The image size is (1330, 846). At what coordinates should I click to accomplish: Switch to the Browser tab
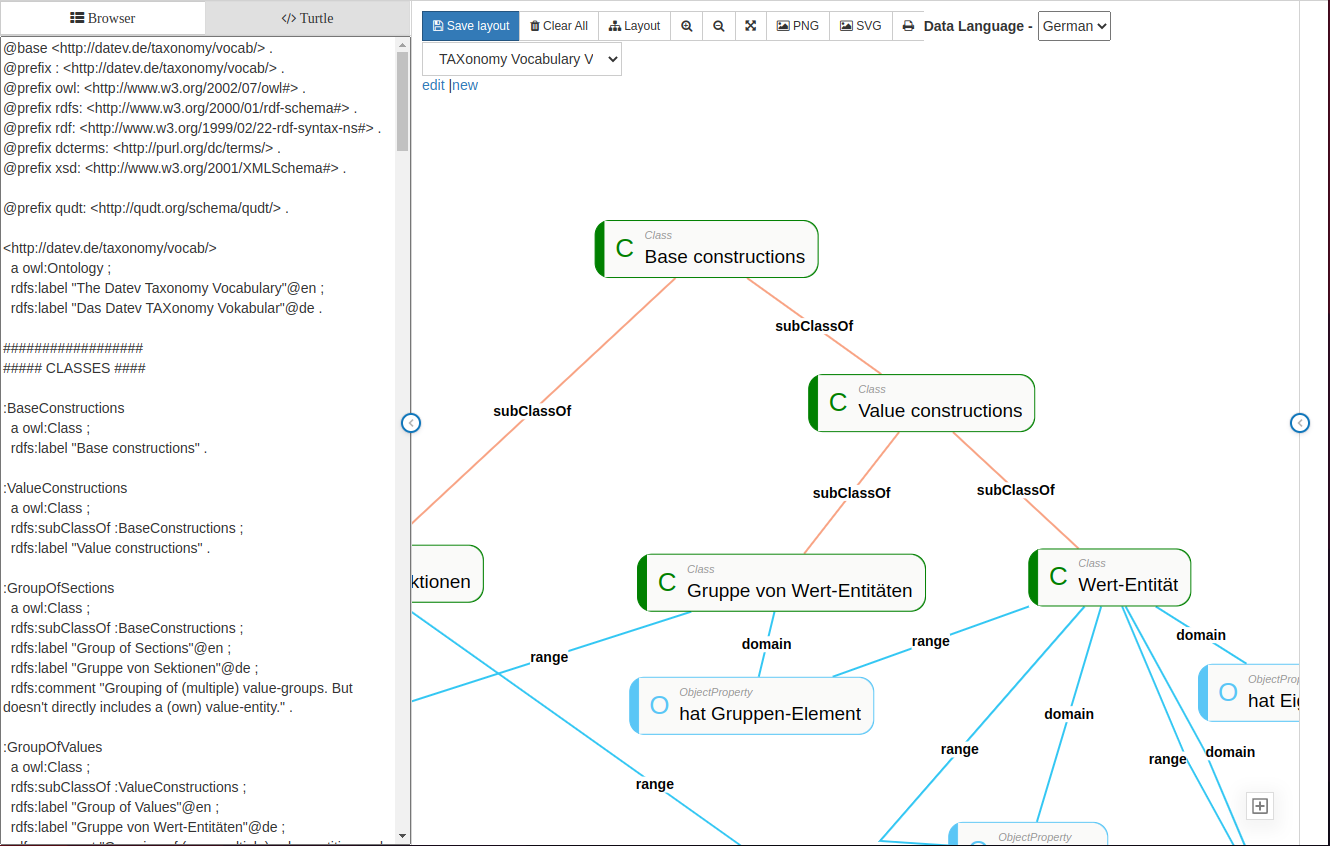[103, 18]
